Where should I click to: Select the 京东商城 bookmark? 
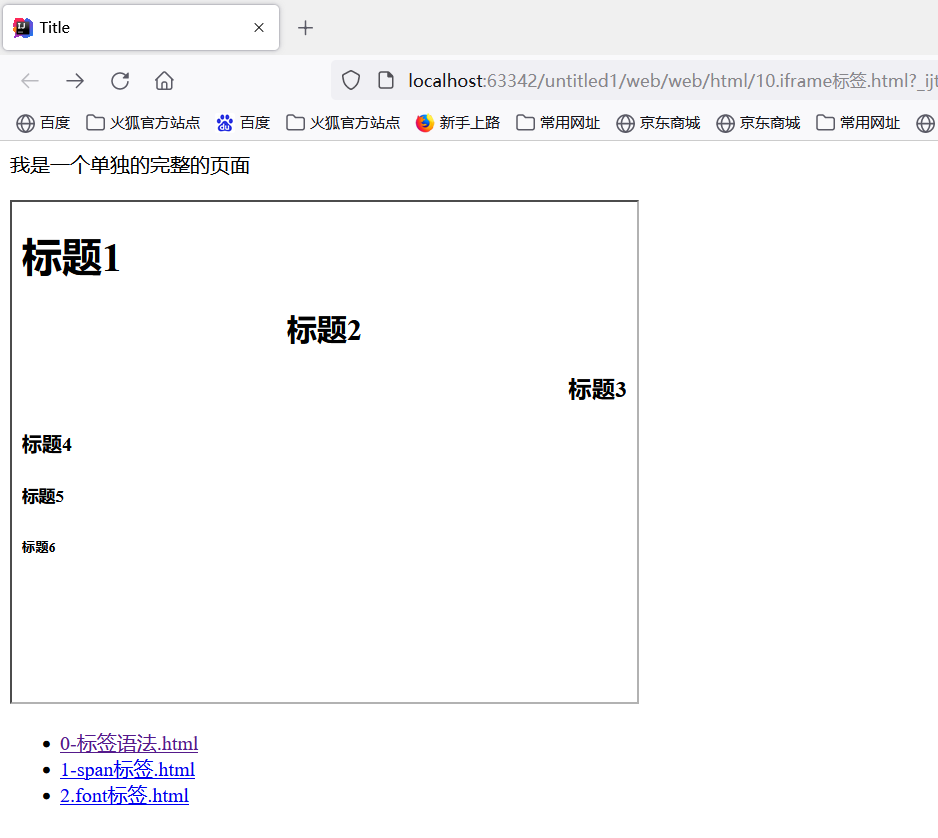(x=657, y=122)
